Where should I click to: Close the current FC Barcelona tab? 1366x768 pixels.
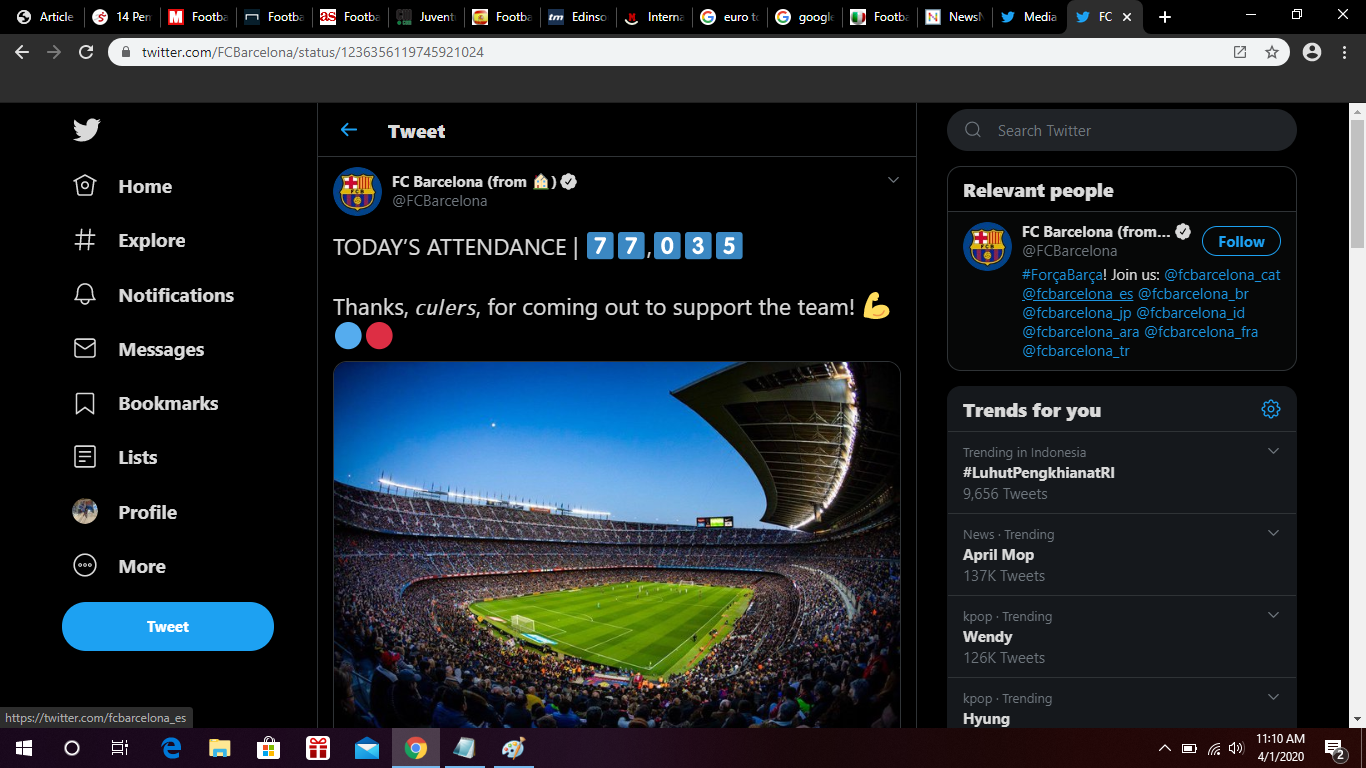coord(1128,17)
